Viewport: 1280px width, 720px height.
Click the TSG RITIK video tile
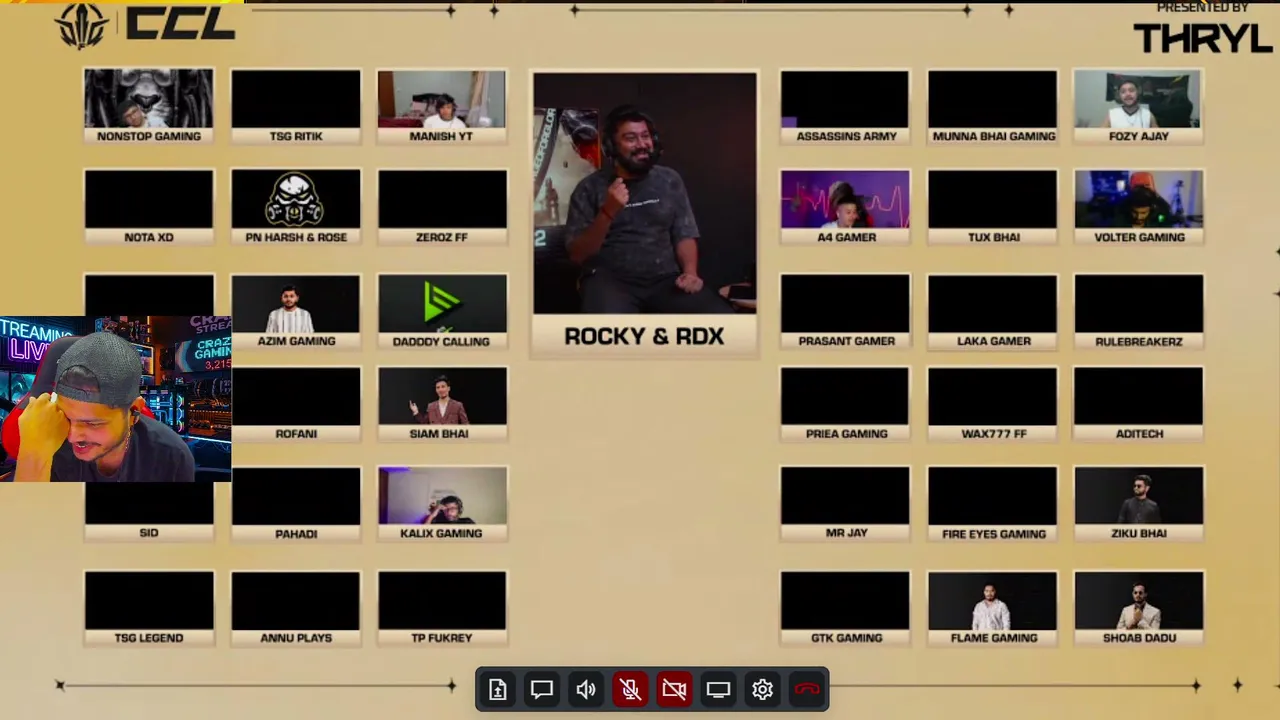[x=296, y=106]
